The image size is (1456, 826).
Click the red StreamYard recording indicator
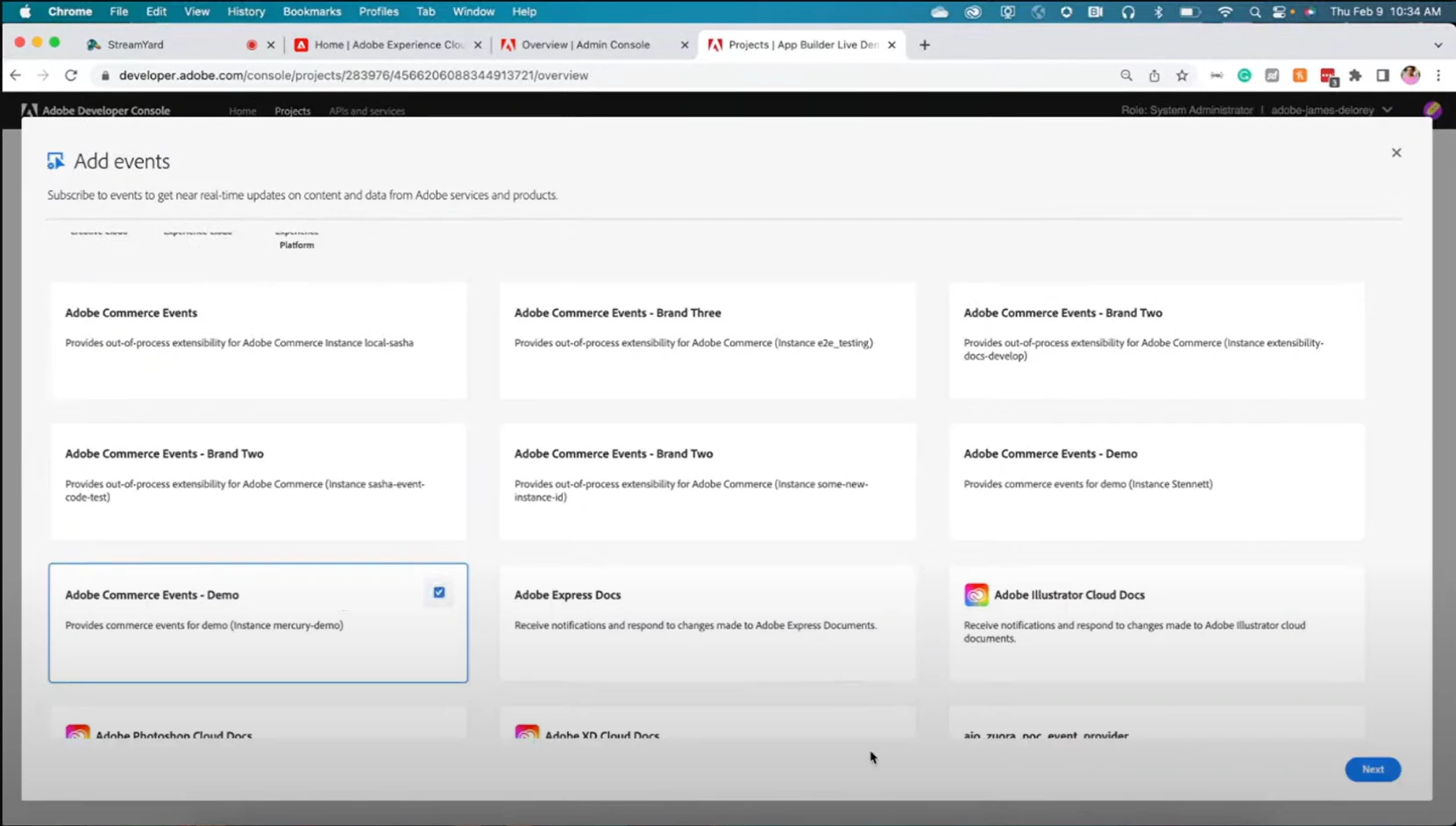252,45
